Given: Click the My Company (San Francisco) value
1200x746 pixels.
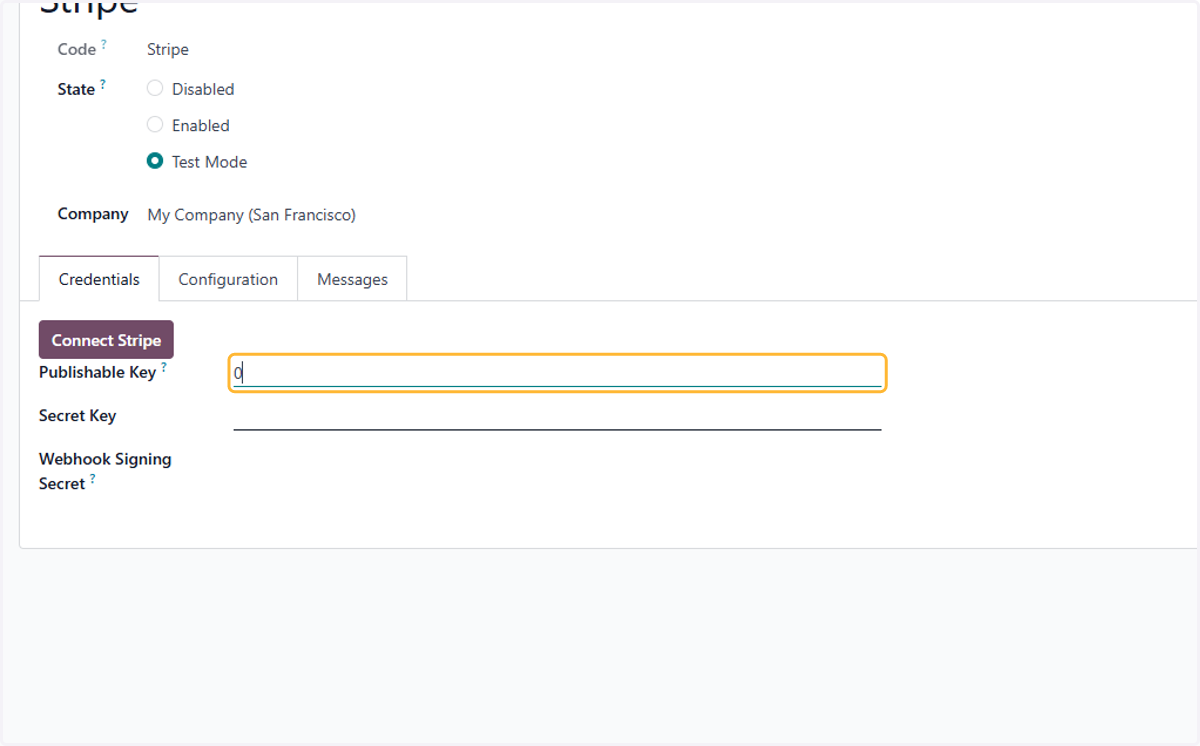Looking at the screenshot, I should point(251,214).
